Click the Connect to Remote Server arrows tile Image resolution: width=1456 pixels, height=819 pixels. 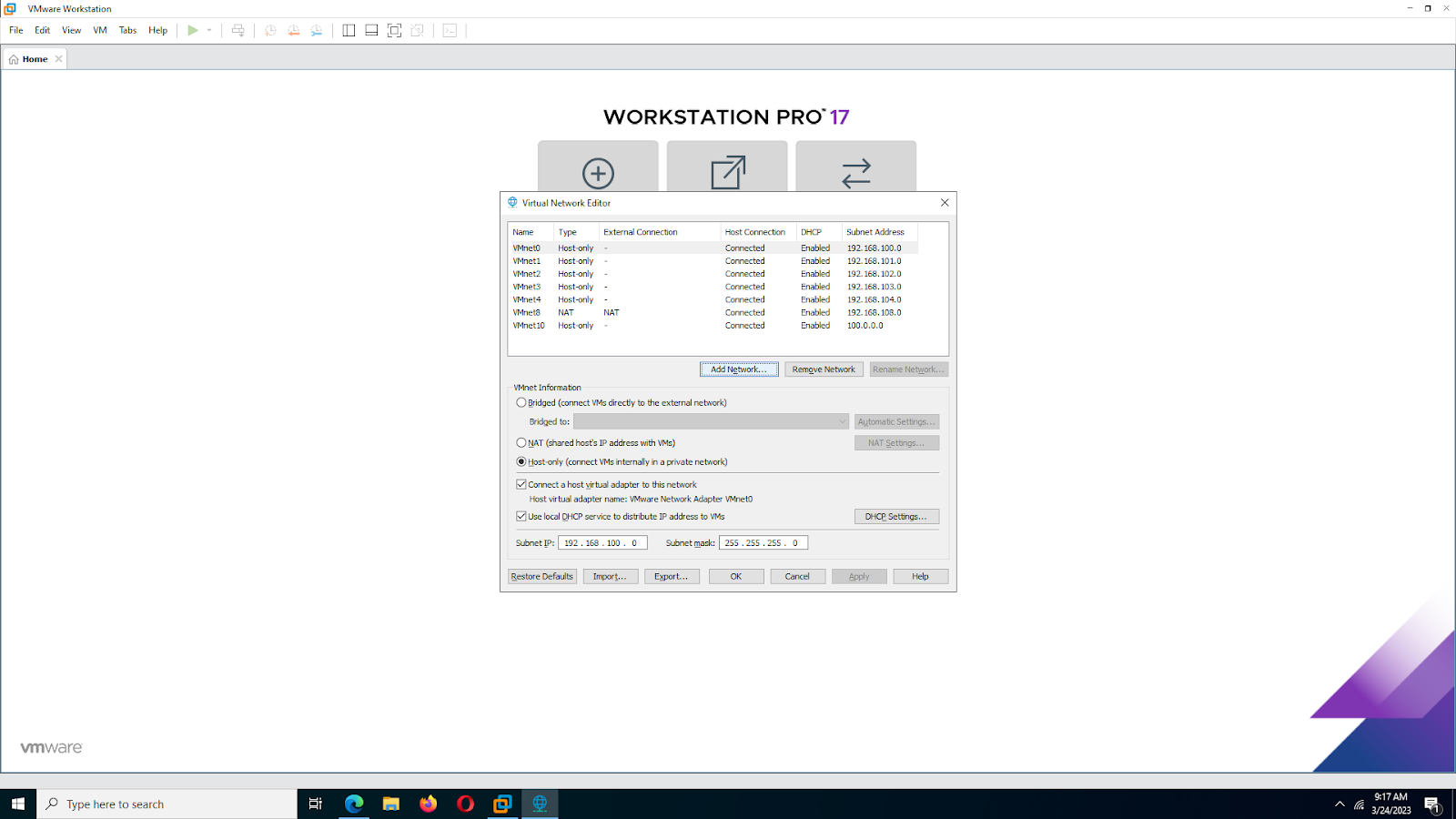point(856,167)
